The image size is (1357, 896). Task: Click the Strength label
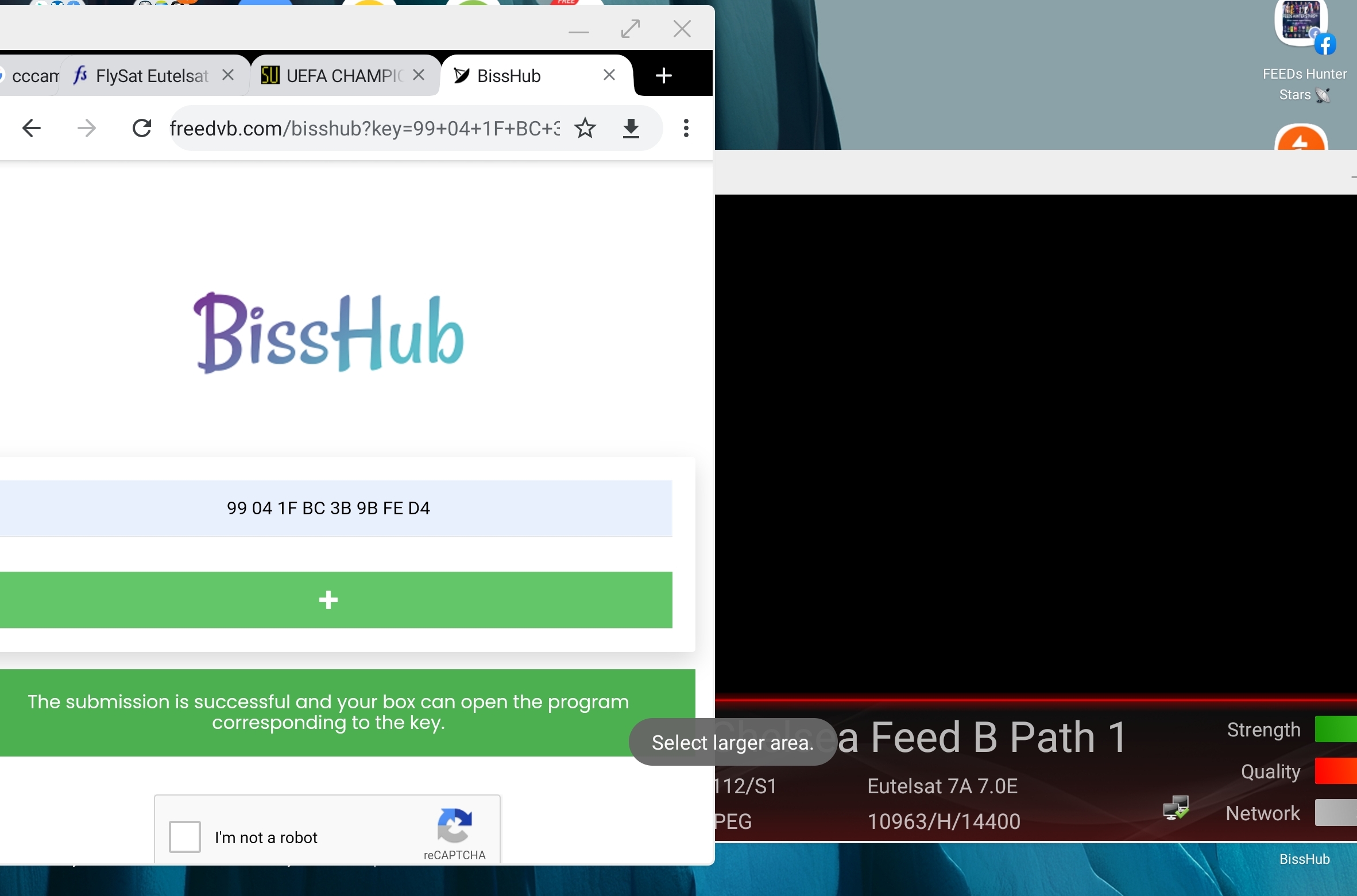click(1263, 730)
